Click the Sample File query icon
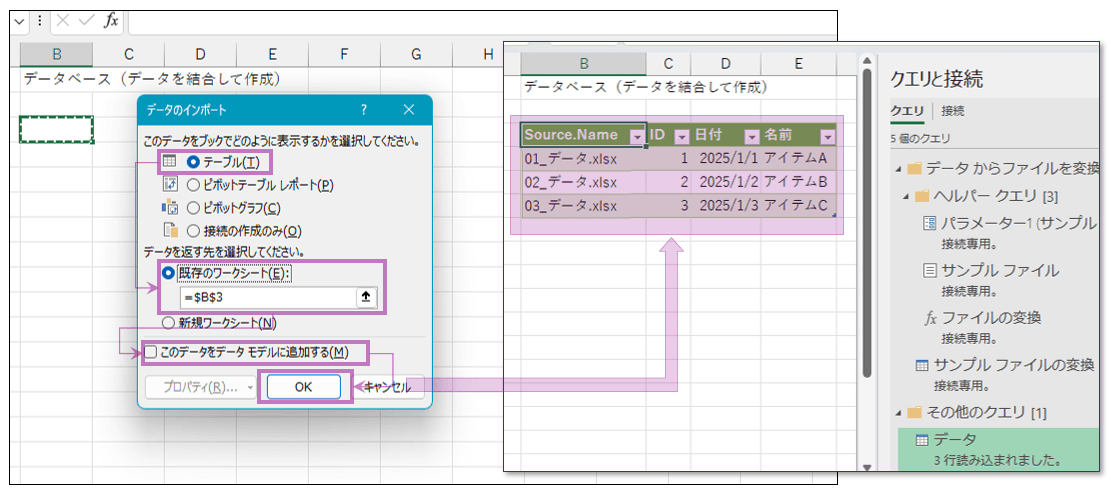 [929, 270]
